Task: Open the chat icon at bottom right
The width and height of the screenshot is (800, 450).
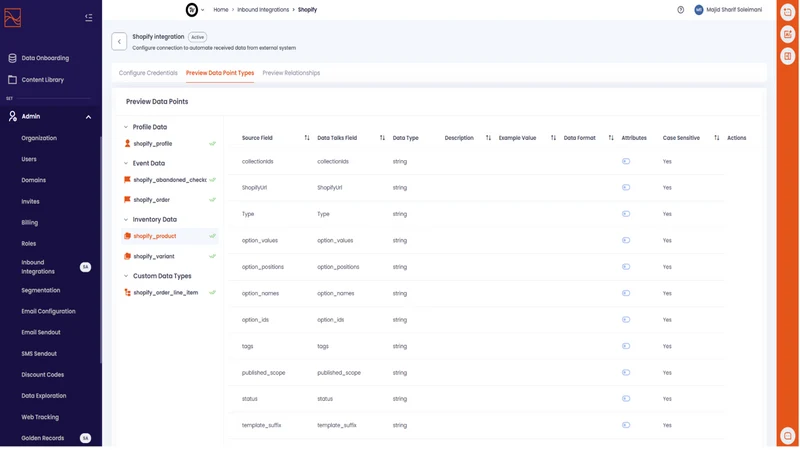Action: click(788, 436)
